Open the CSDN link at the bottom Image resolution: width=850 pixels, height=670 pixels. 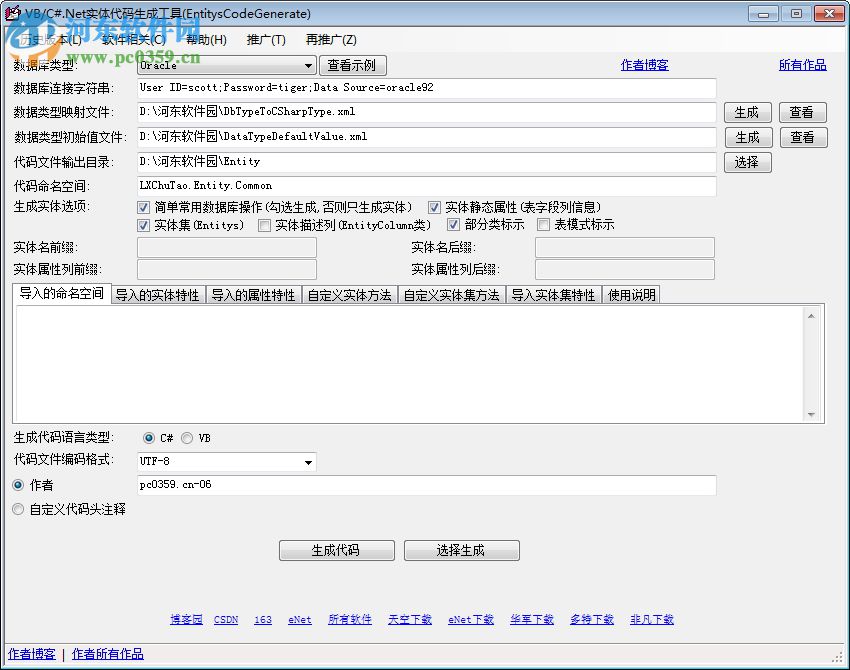226,619
